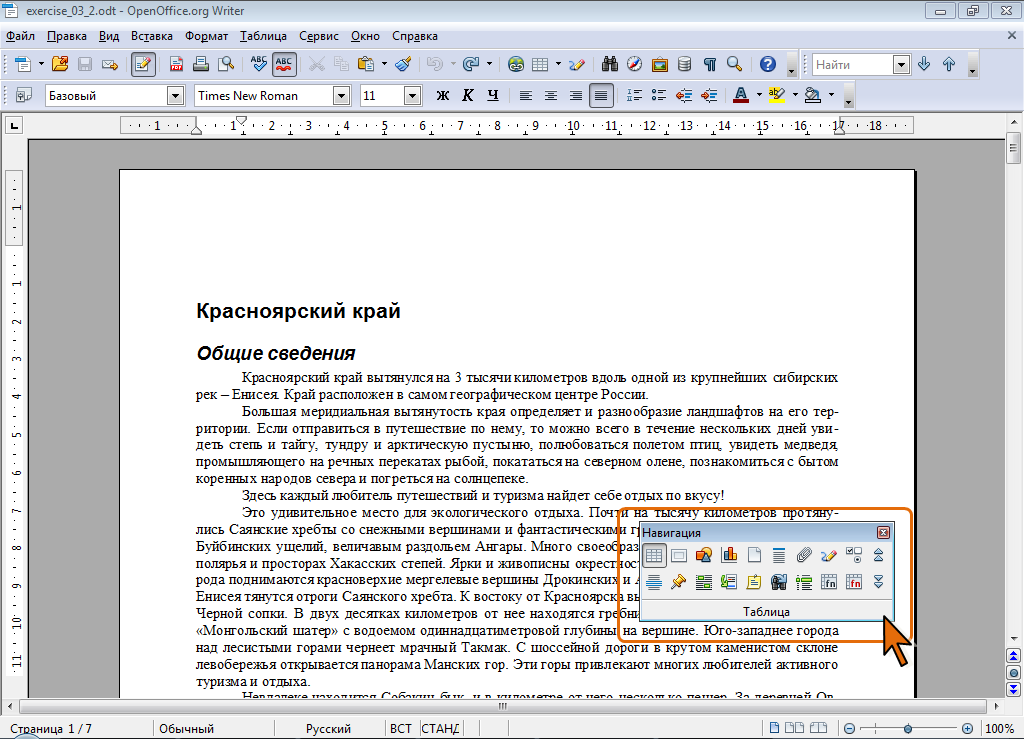Open Times New Roman font dropdown

click(342, 96)
